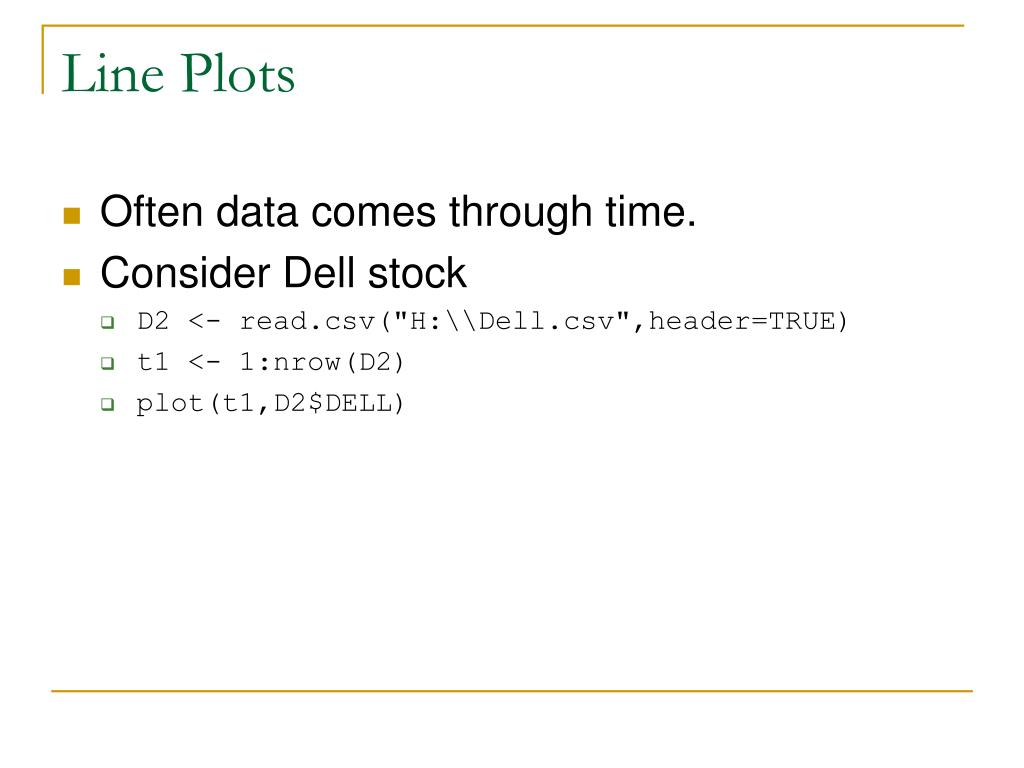Click the "read.csv" function name in the code
Image resolution: width=1024 pixels, height=768 pixels.
[x=308, y=321]
